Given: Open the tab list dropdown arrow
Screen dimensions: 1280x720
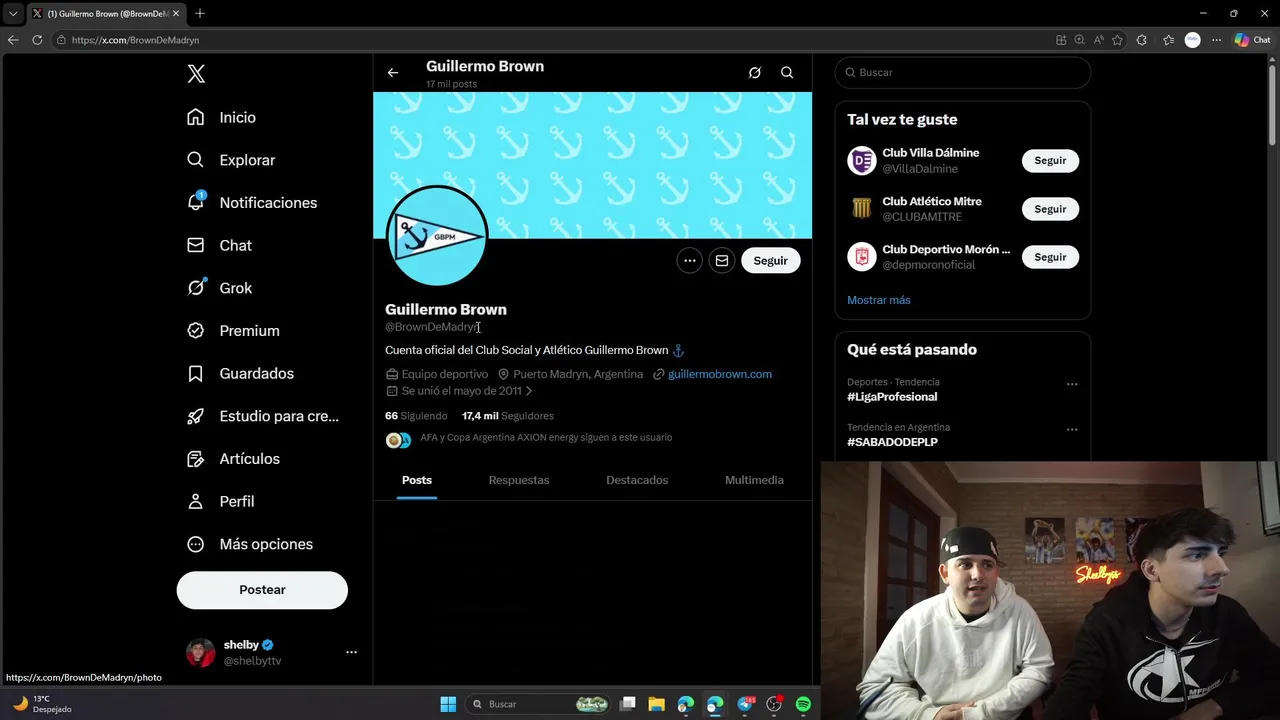Looking at the screenshot, I should tap(13, 14).
